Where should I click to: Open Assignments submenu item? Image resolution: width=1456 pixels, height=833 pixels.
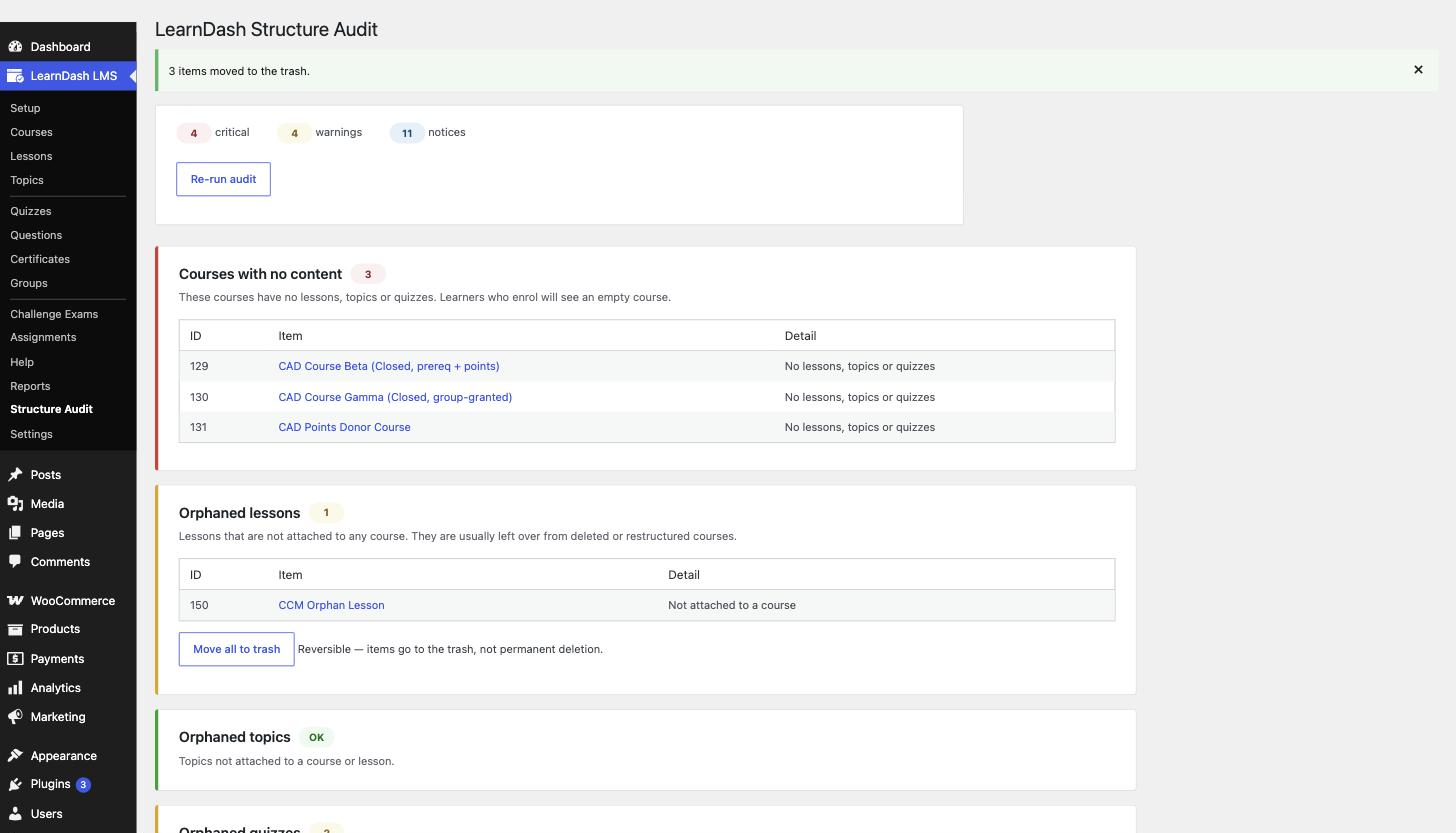43,337
